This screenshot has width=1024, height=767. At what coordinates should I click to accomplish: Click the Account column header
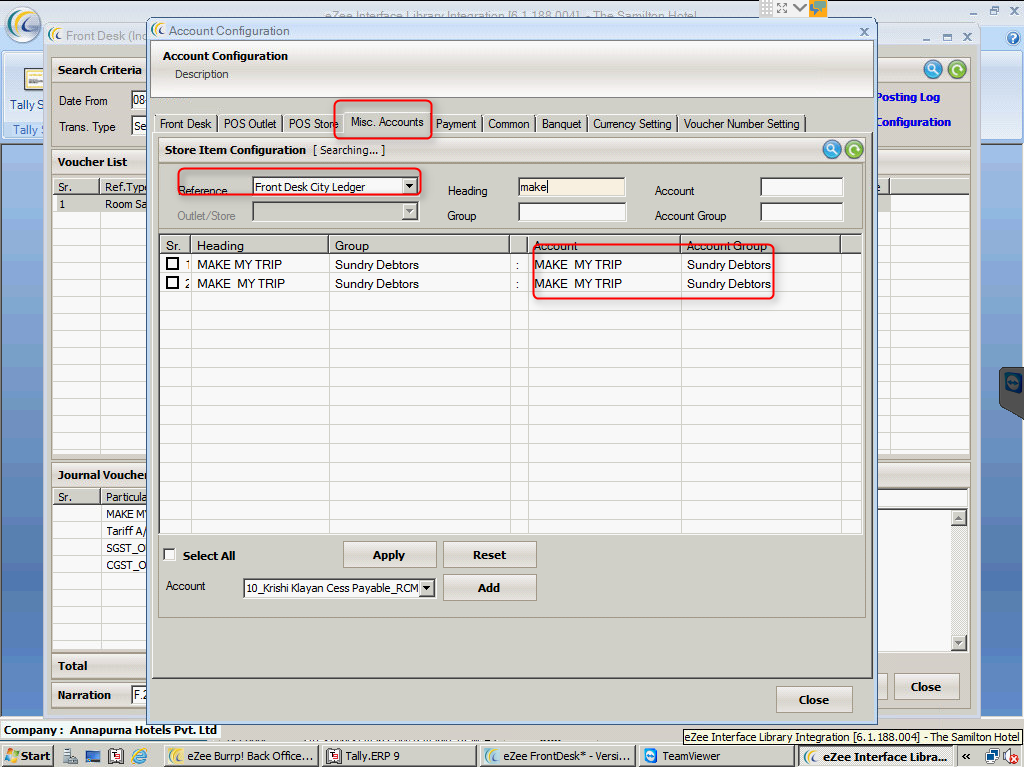(x=604, y=246)
